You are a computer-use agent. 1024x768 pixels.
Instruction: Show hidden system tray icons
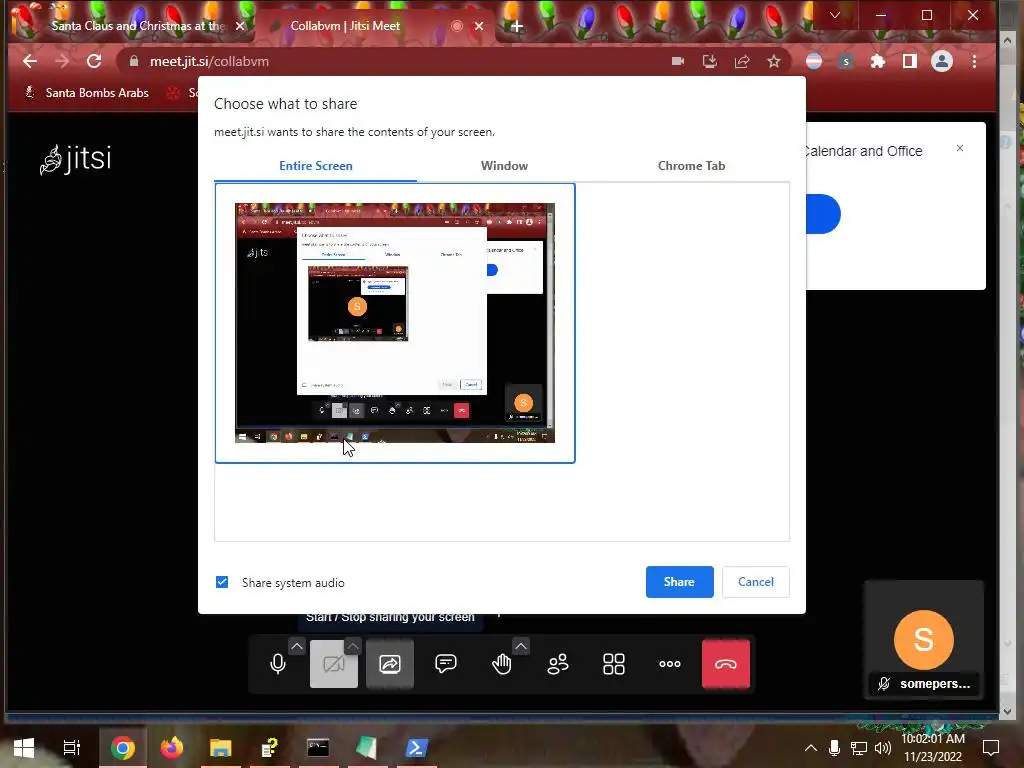click(810, 748)
